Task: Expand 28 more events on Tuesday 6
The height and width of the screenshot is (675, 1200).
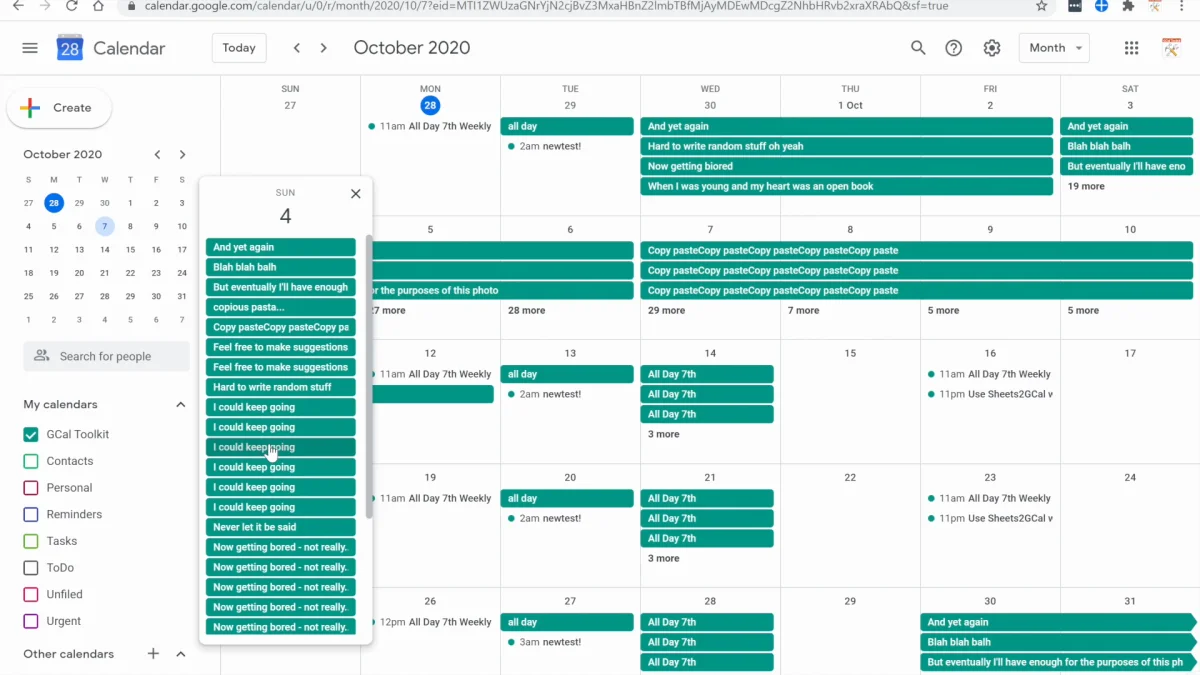Action: pos(526,310)
